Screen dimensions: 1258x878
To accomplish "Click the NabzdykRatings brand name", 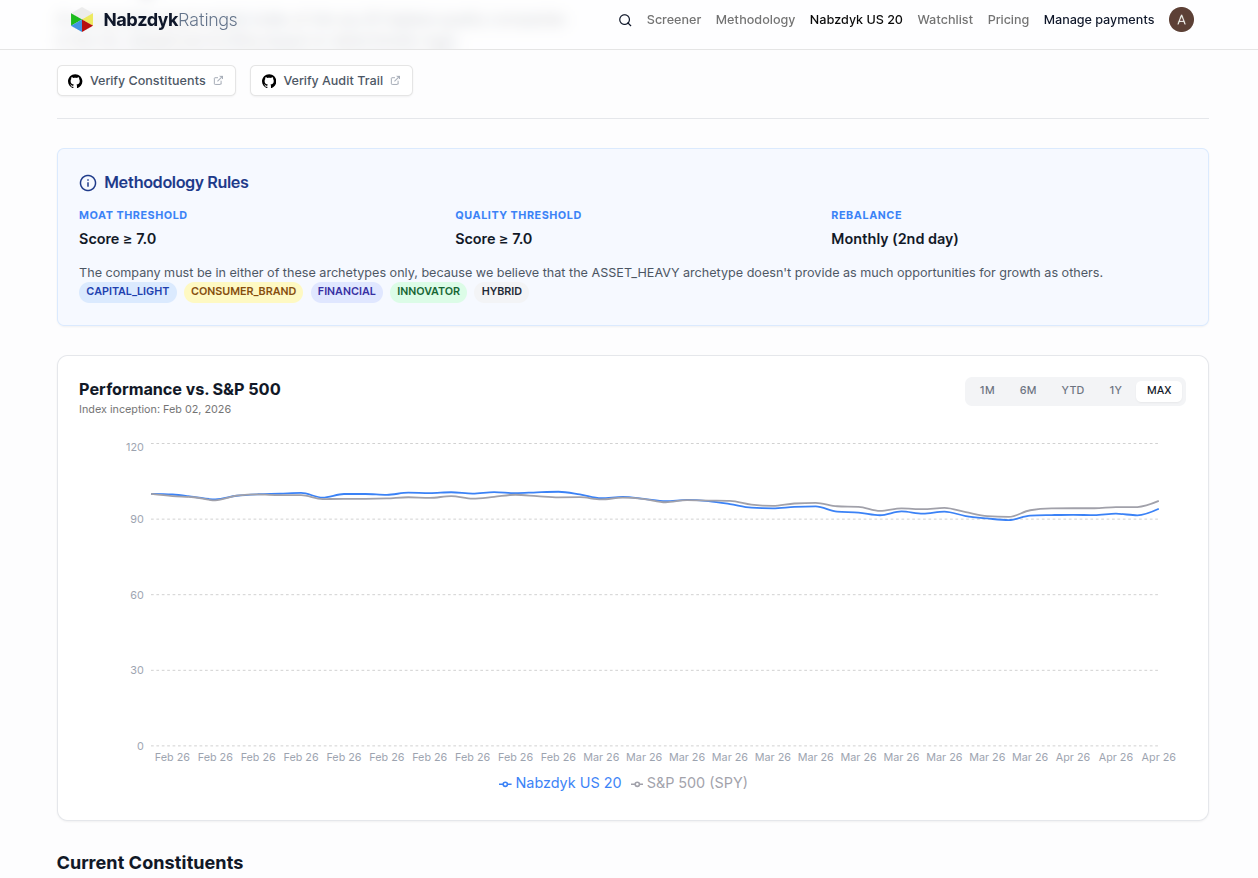I will [x=170, y=20].
